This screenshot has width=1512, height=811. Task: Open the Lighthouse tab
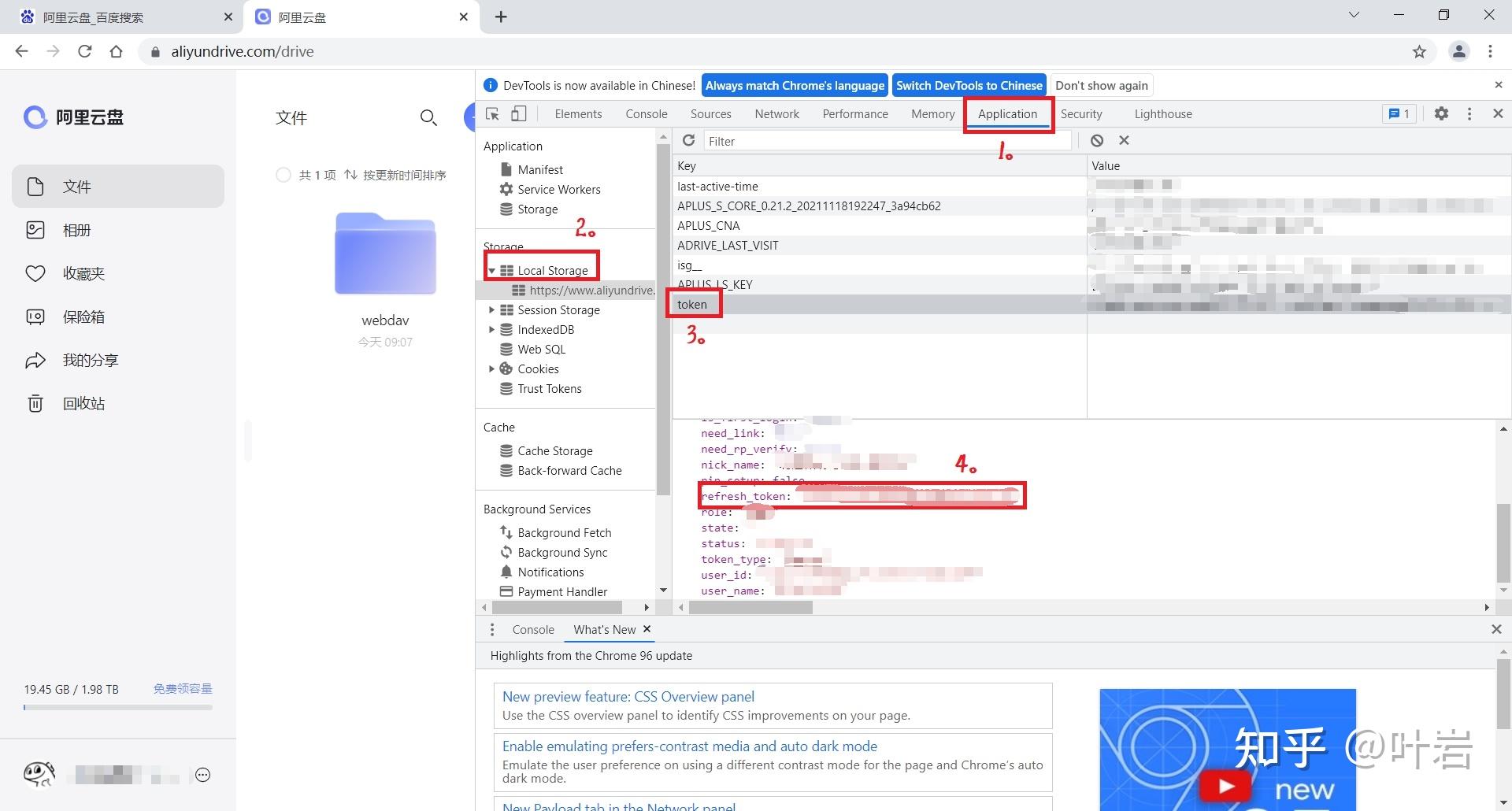point(1163,114)
